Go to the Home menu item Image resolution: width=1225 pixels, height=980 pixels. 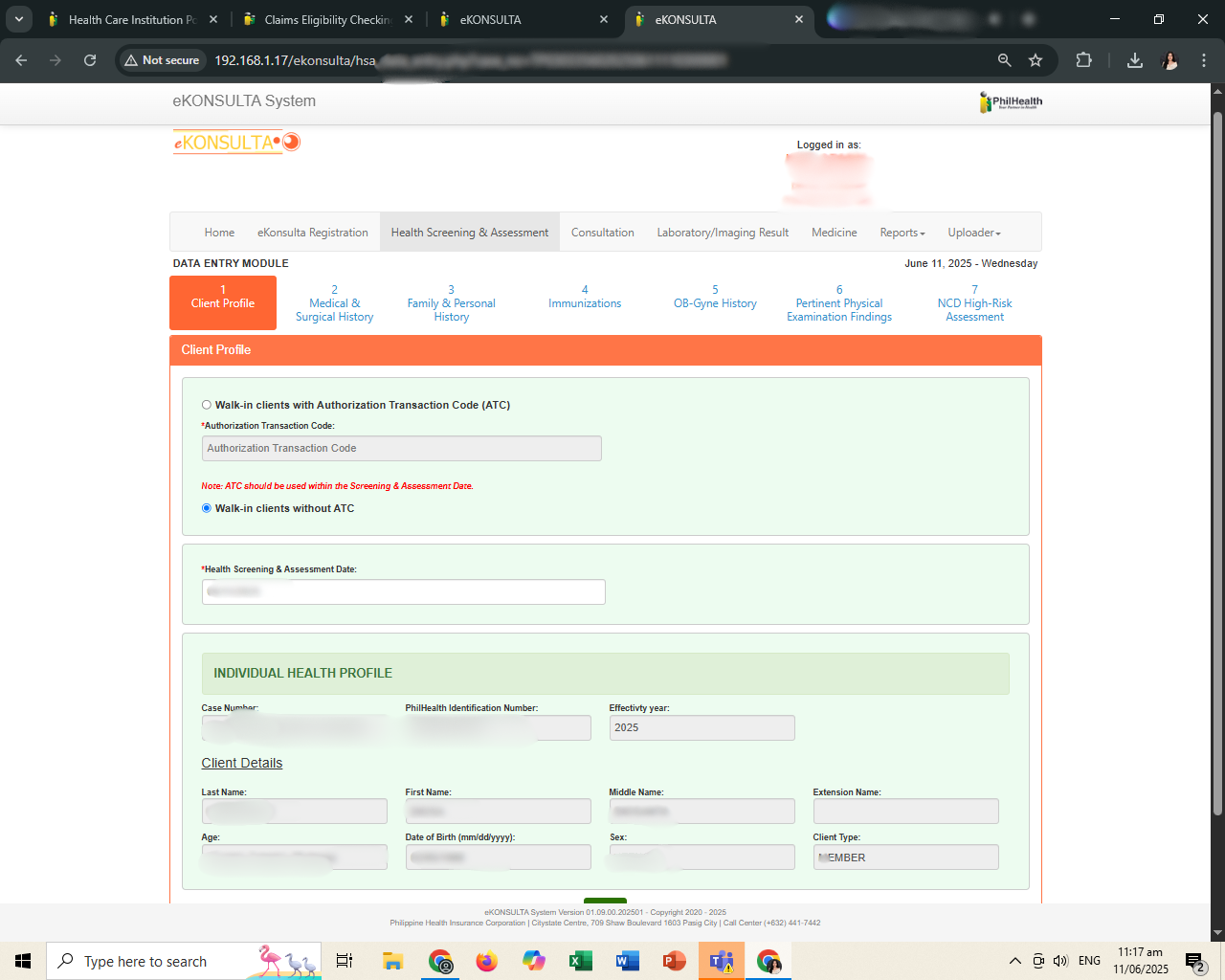pos(219,233)
